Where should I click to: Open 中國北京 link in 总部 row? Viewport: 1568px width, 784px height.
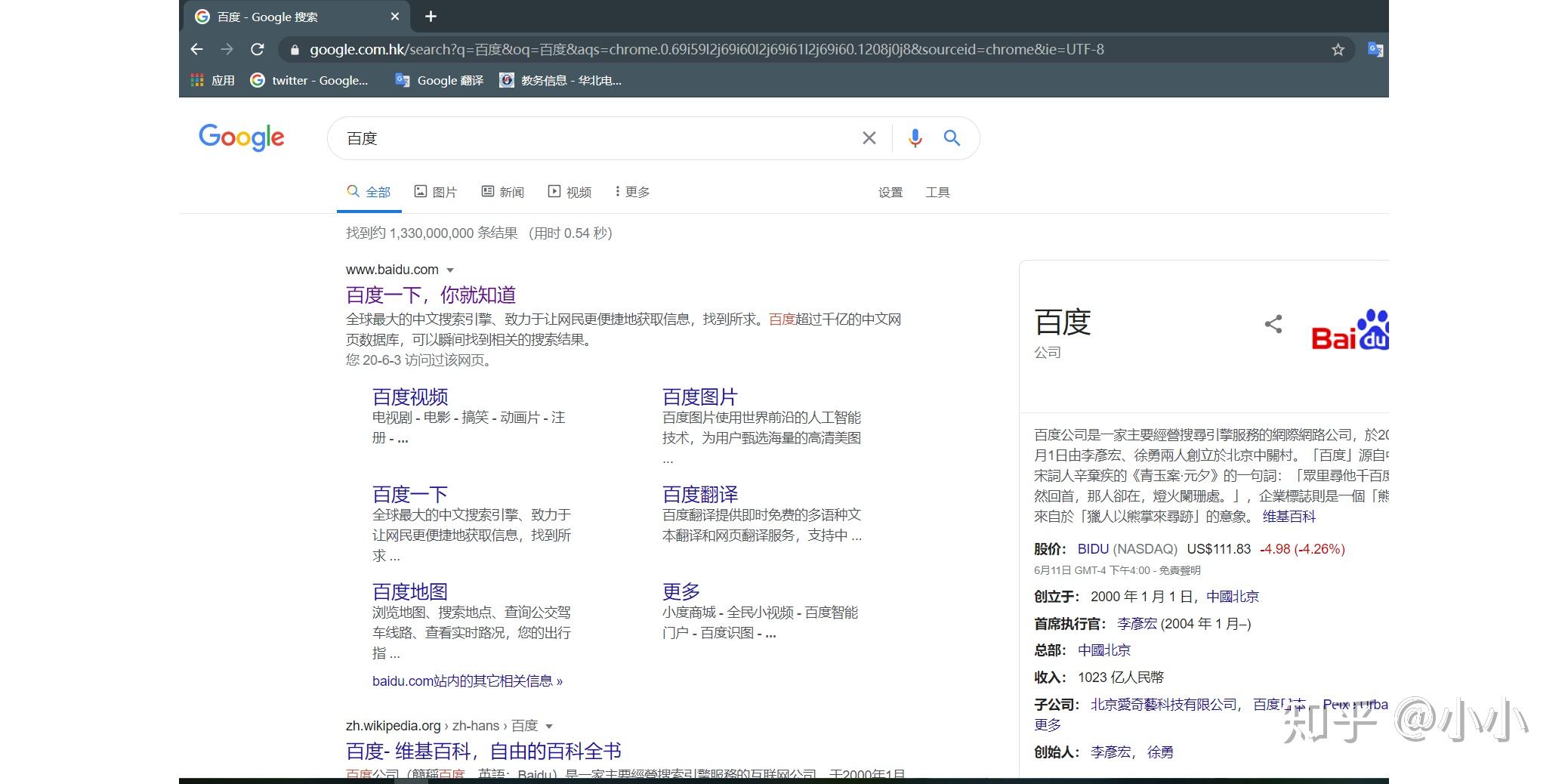tap(1104, 650)
